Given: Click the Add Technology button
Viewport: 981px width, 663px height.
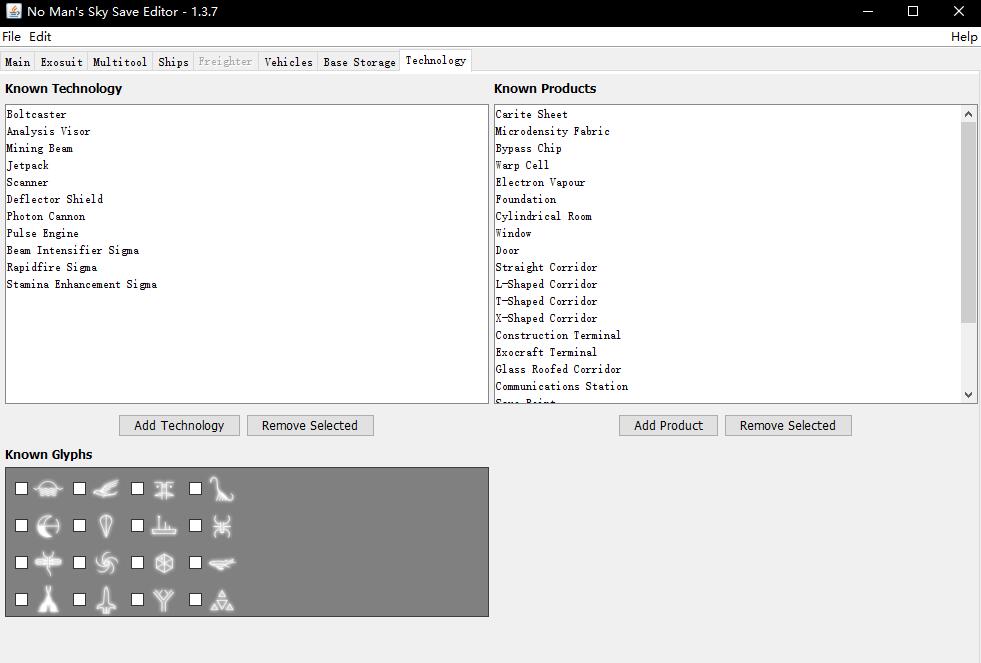Looking at the screenshot, I should [179, 425].
